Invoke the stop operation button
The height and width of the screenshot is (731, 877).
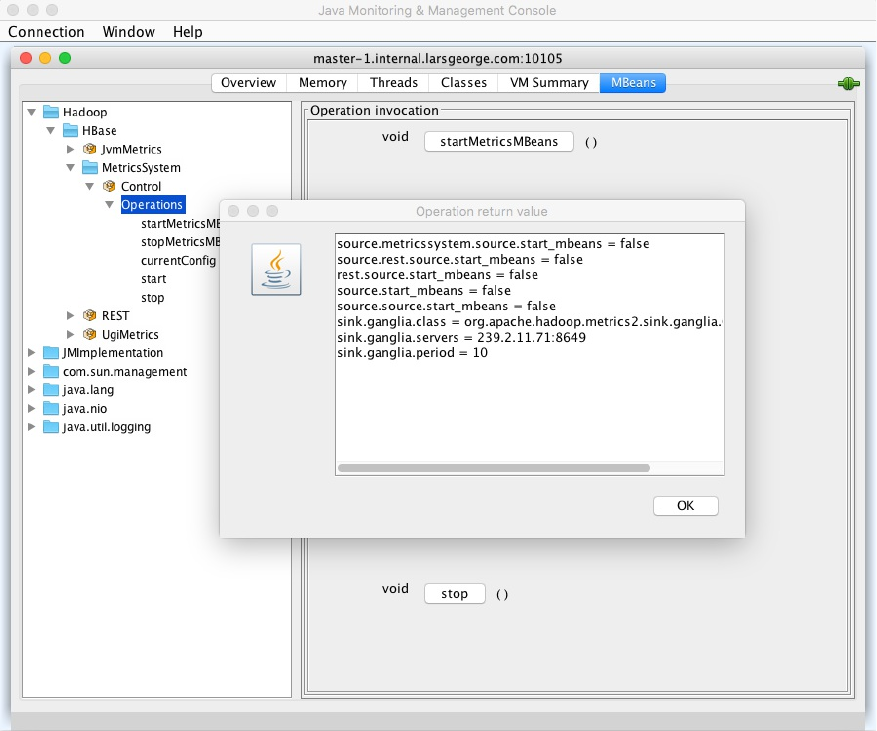tap(455, 593)
